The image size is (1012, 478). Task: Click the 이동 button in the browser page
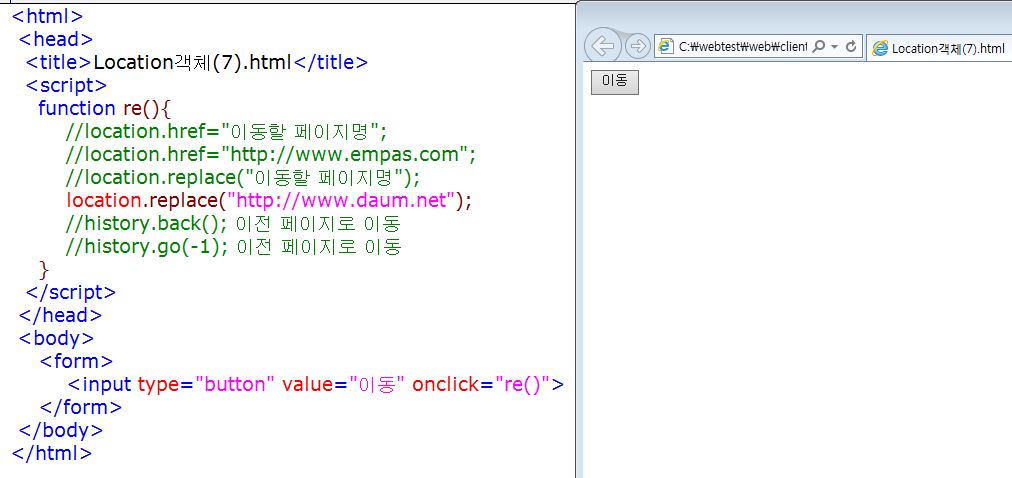614,82
